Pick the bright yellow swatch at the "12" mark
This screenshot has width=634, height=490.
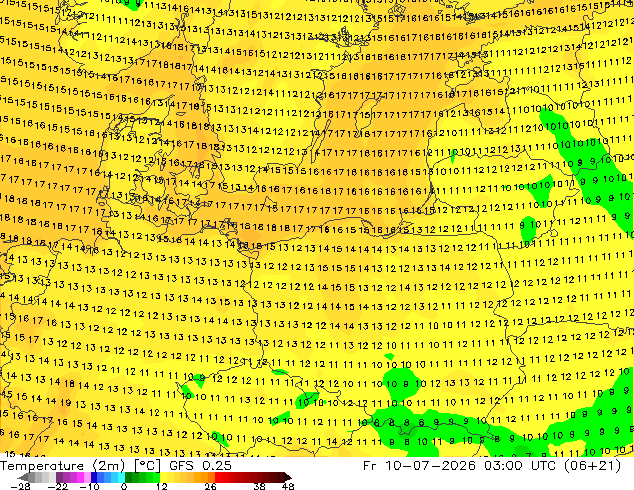164,477
